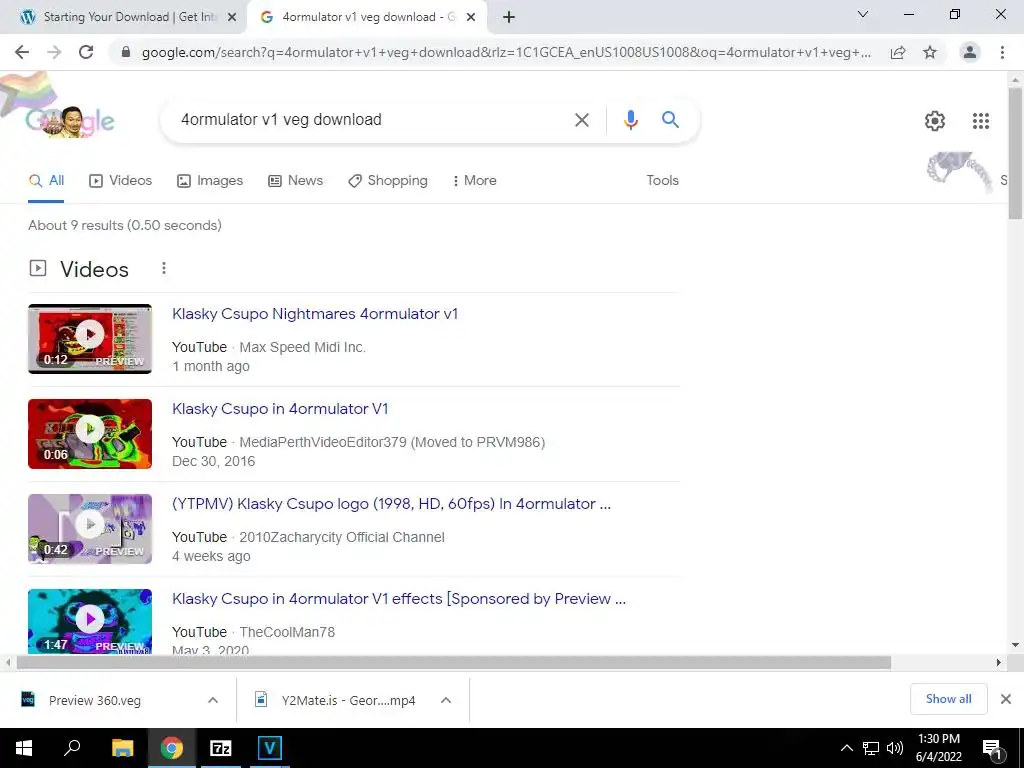Show hidden system tray icons
The width and height of the screenshot is (1024, 768).
coord(846,748)
